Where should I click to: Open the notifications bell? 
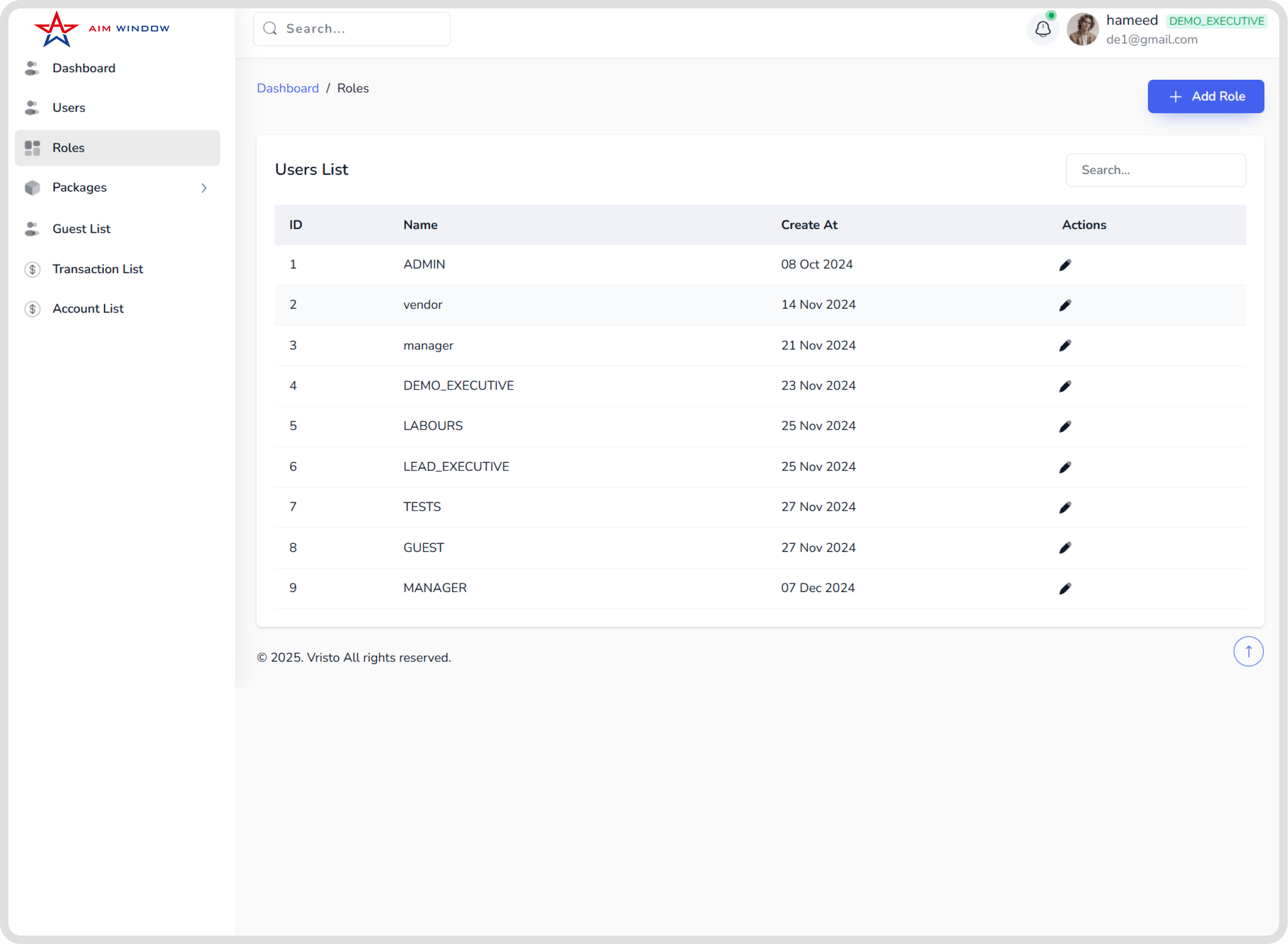(1042, 28)
